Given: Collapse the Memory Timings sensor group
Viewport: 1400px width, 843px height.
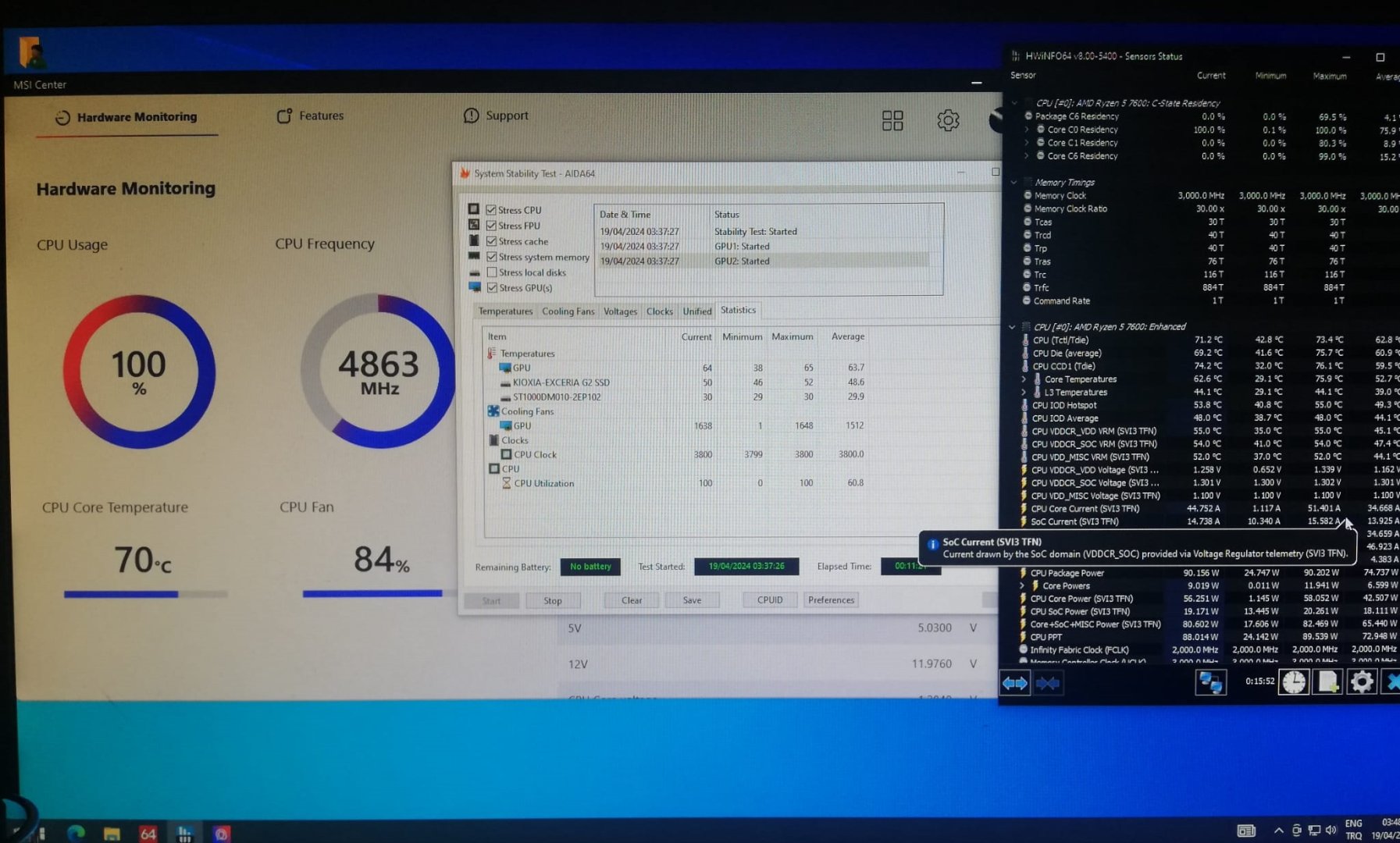Looking at the screenshot, I should [x=1013, y=183].
